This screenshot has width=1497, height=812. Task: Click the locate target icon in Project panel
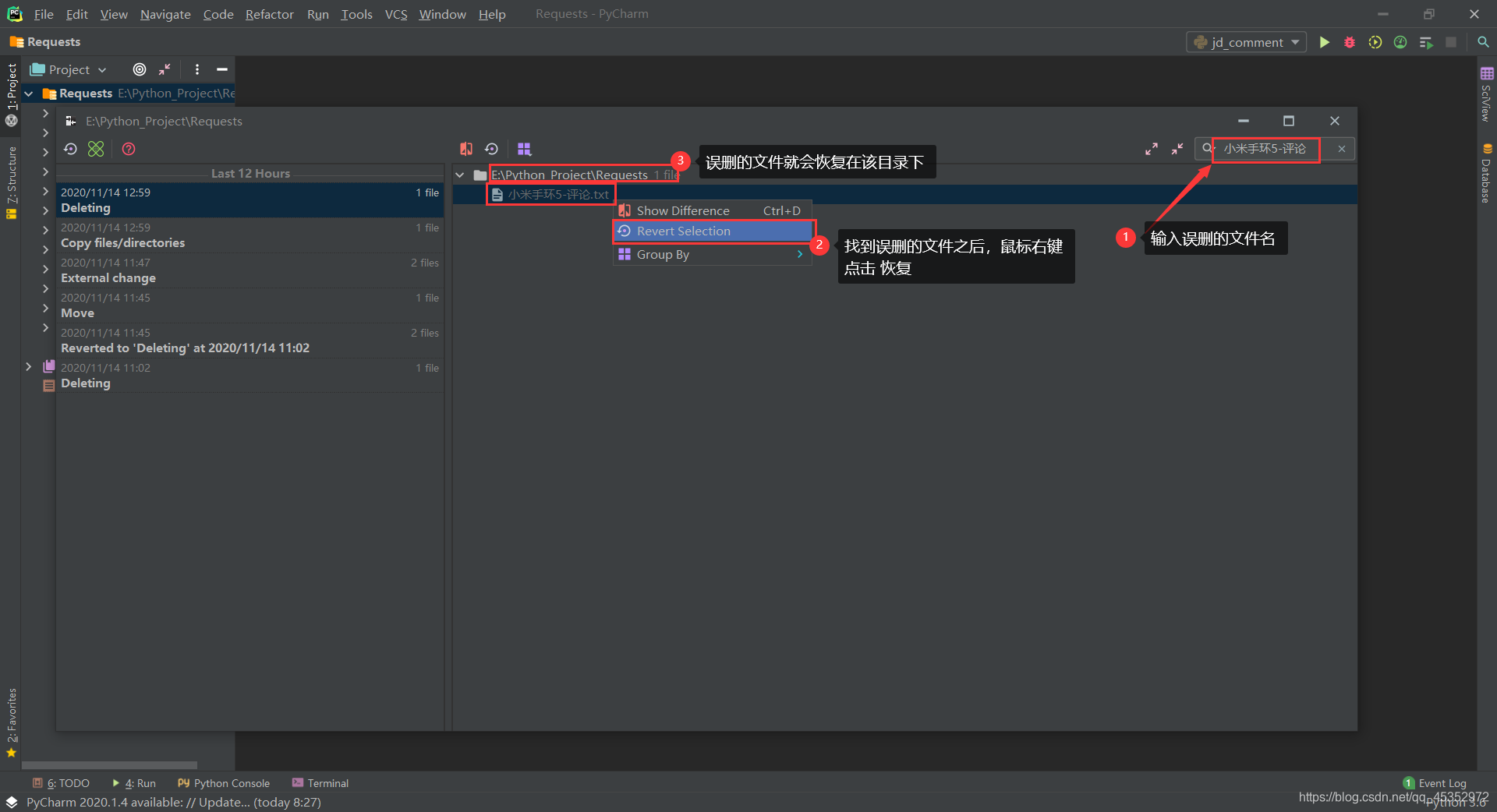(x=140, y=69)
